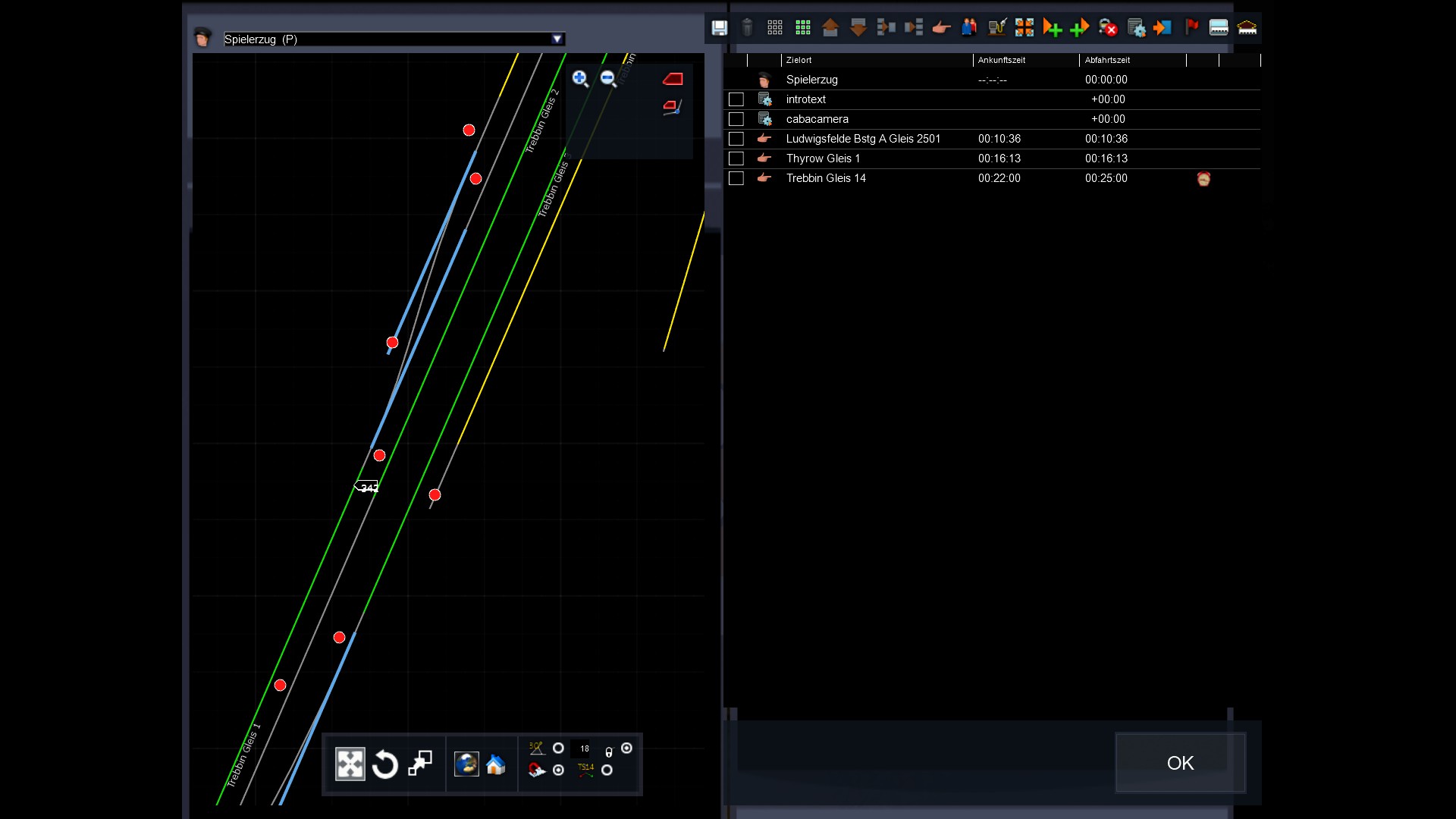Click the floppy disk save icon
1456x819 pixels.
click(719, 28)
